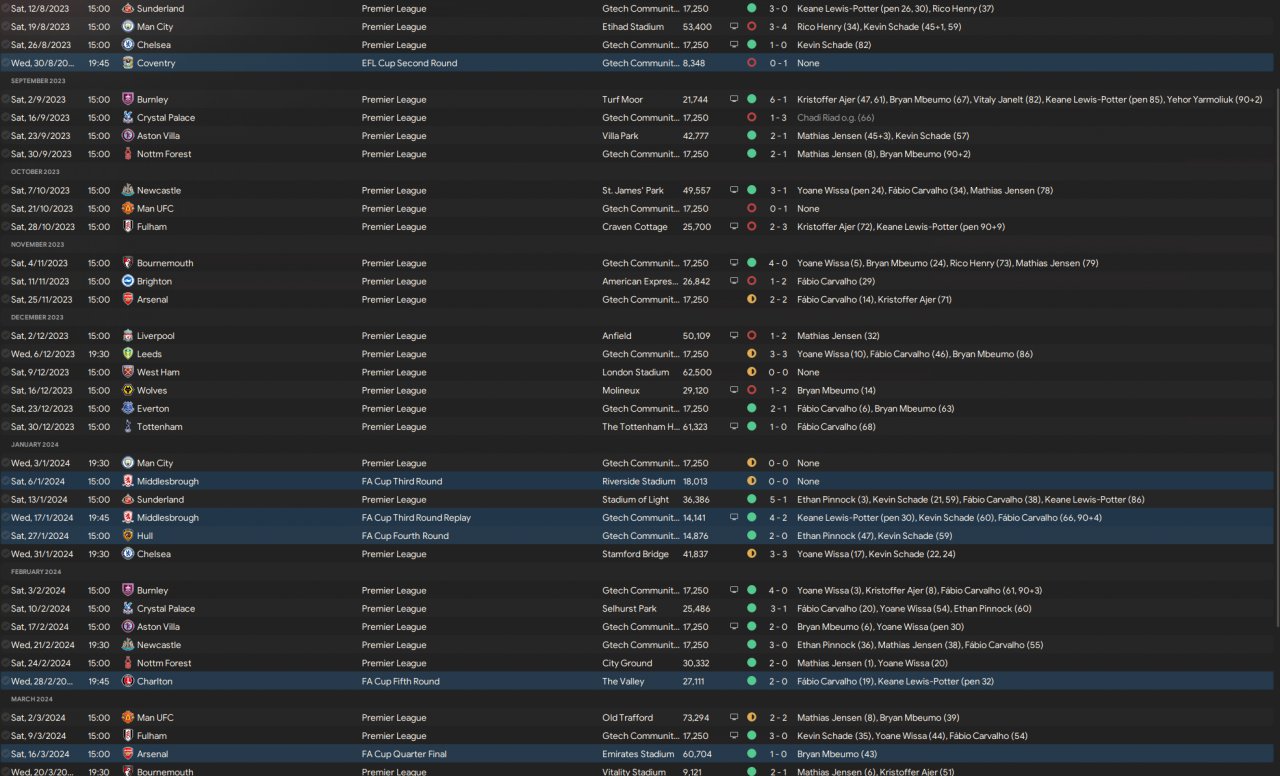Click the EFL Cup Second Round competition
Image resolution: width=1280 pixels, height=776 pixels.
click(x=410, y=63)
